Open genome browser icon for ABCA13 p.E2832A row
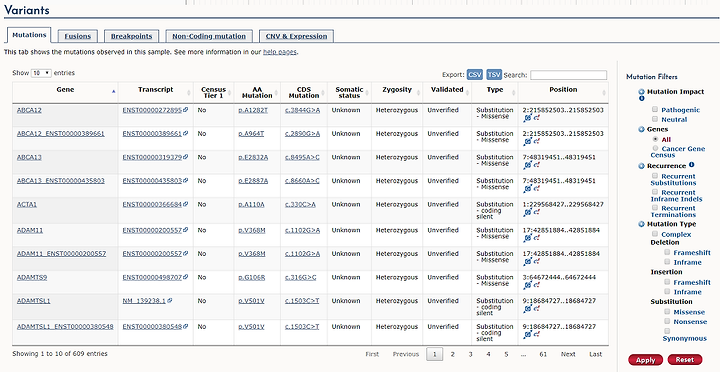720x372 pixels. coord(528,165)
